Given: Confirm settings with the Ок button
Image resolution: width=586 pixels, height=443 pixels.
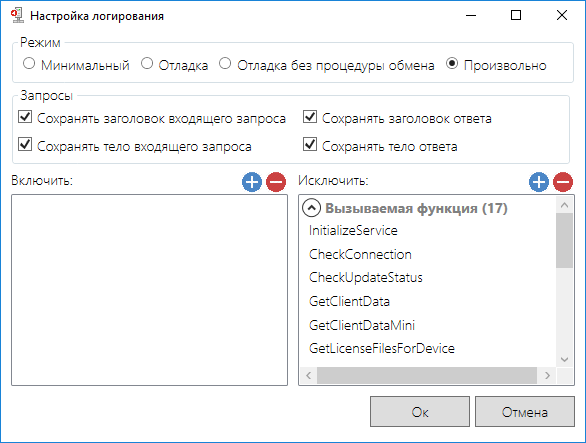Looking at the screenshot, I should point(420,412).
